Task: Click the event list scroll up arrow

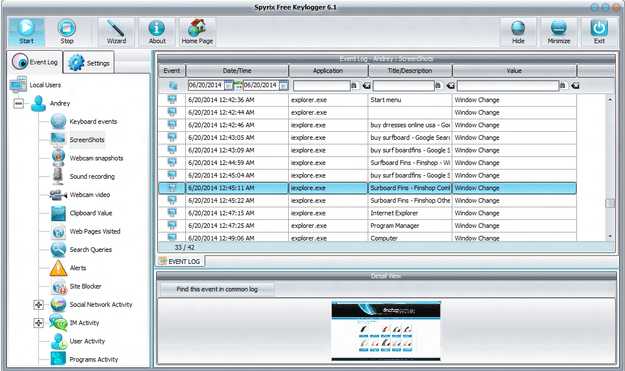Action: 610,100
